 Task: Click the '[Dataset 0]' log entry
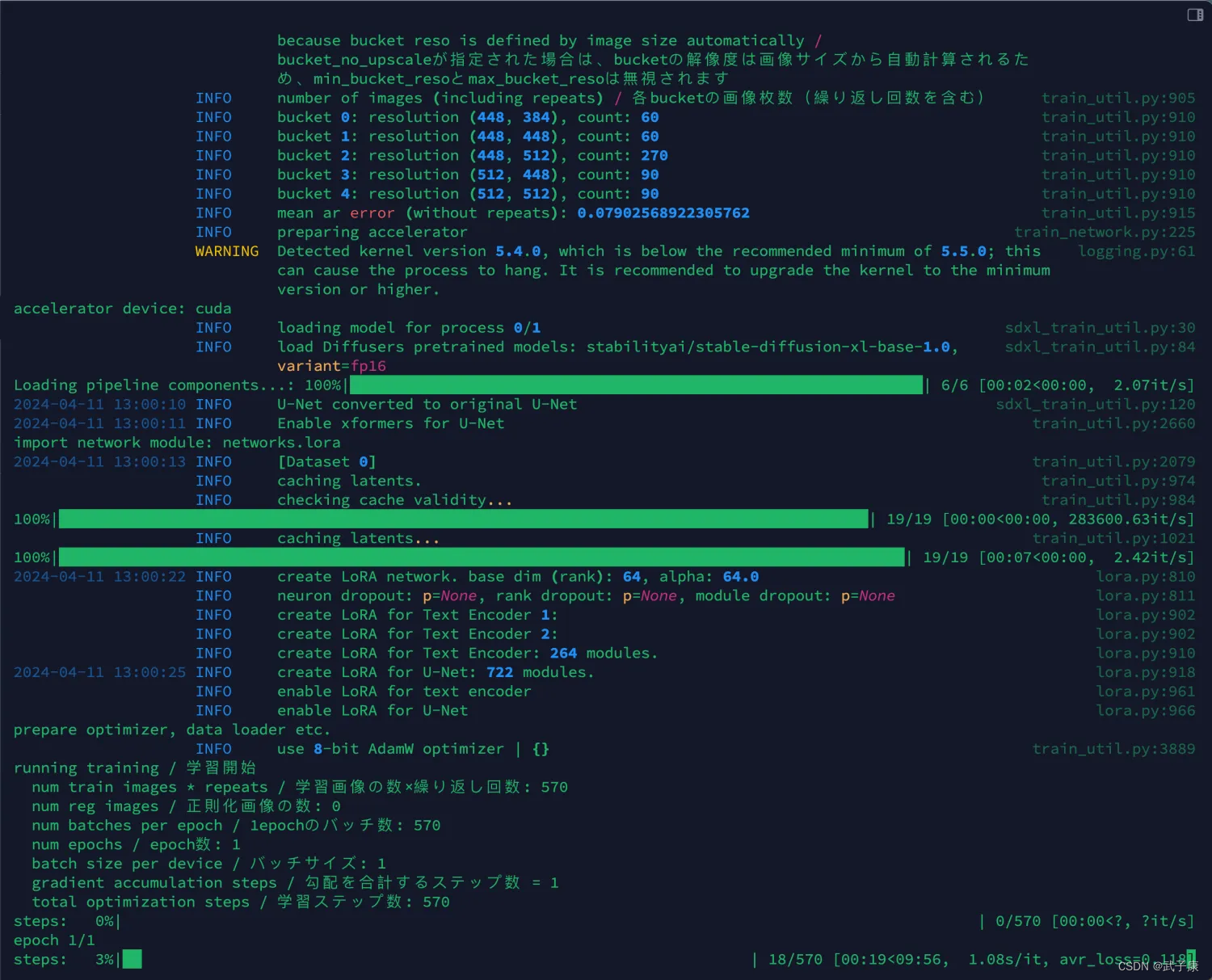click(x=327, y=461)
